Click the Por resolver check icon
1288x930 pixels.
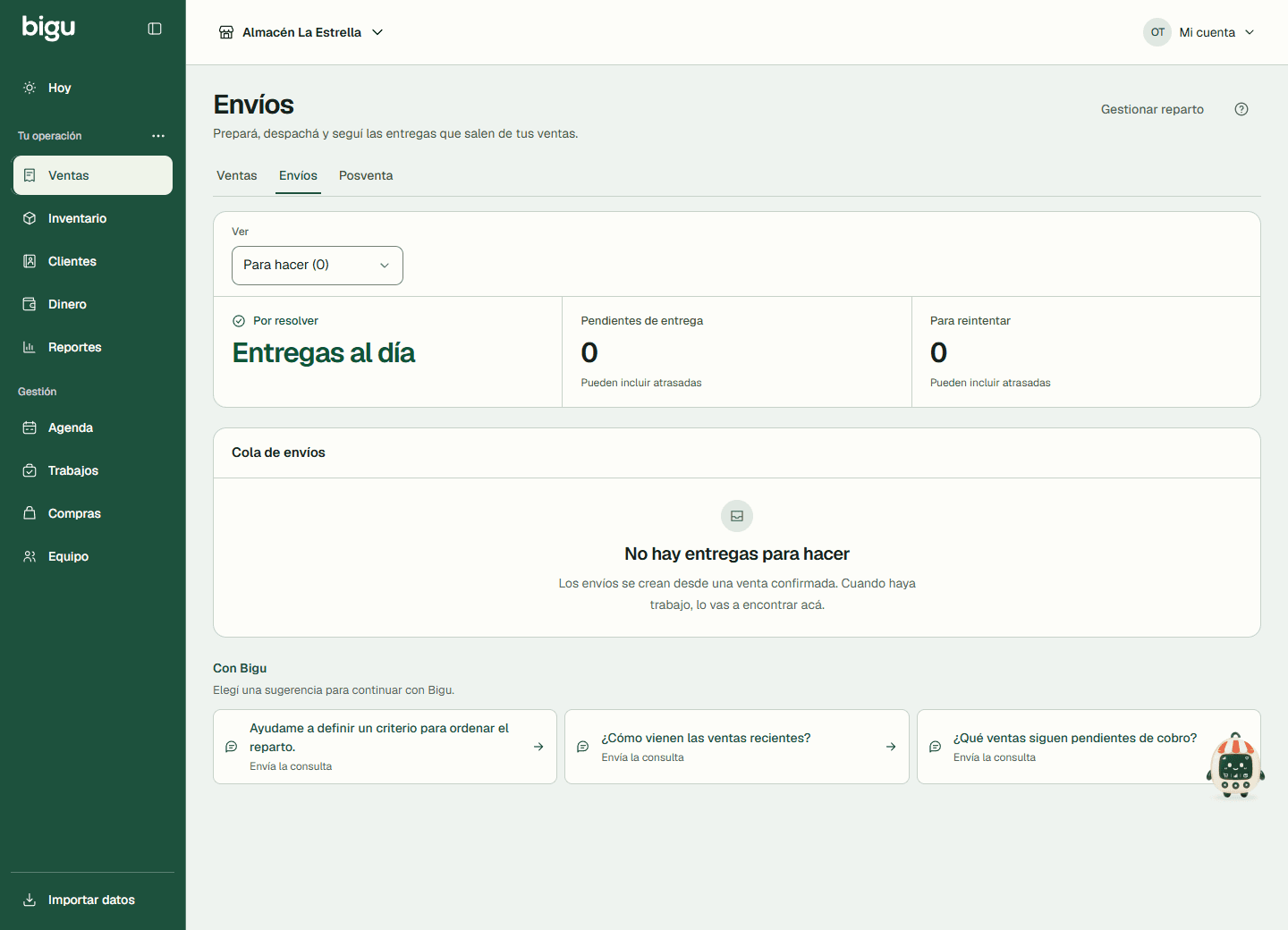click(239, 321)
